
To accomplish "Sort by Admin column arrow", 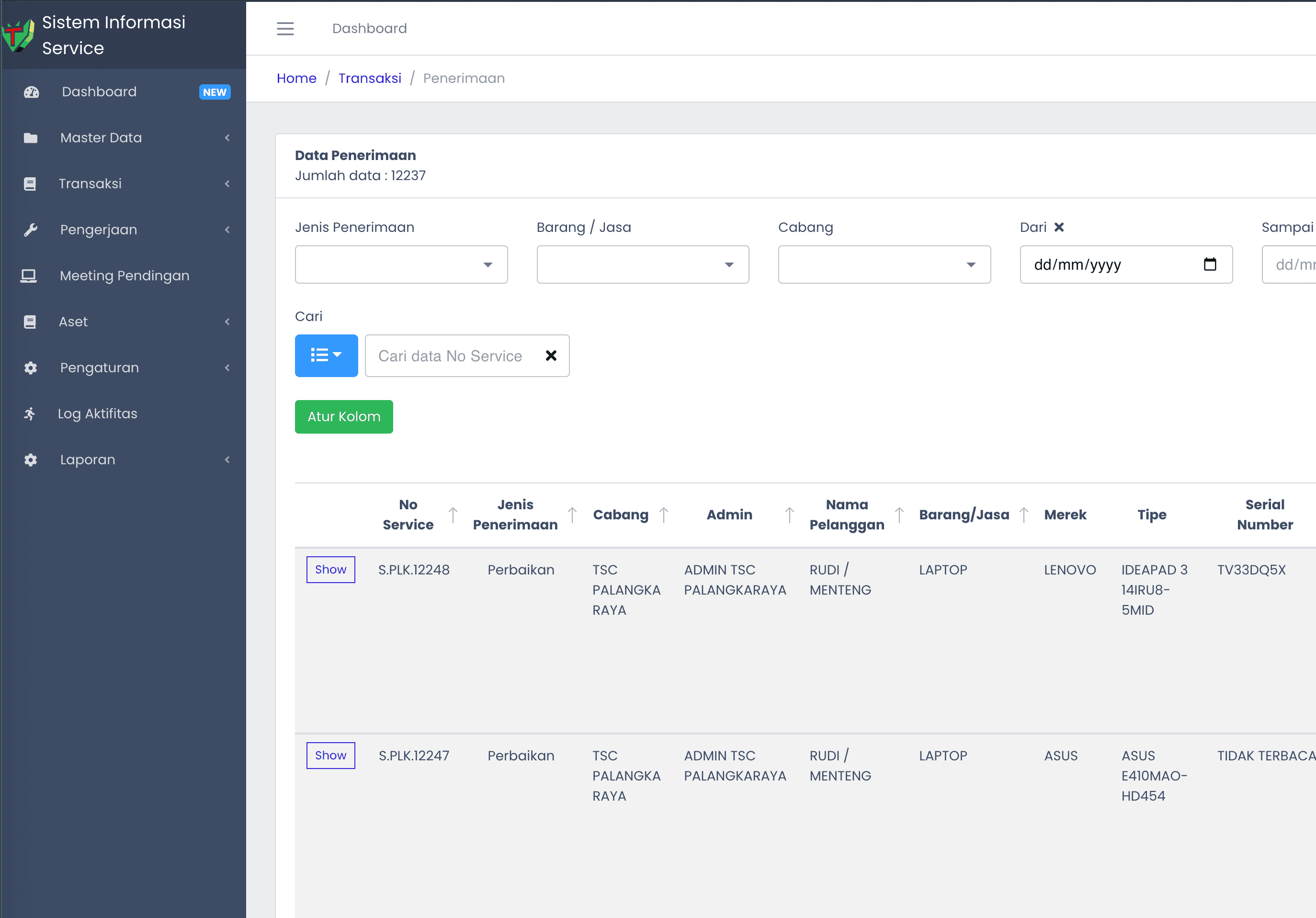I will click(789, 515).
